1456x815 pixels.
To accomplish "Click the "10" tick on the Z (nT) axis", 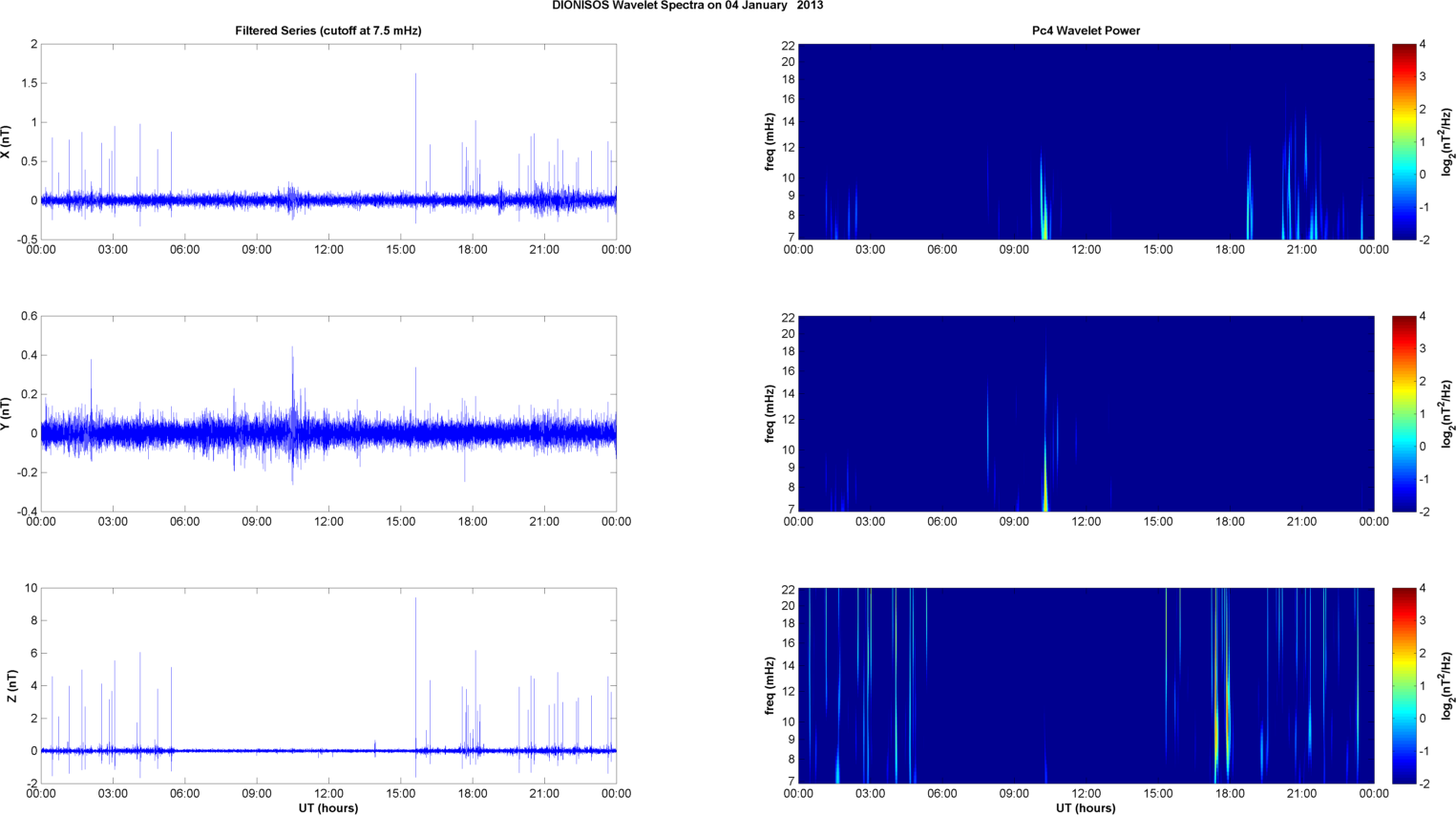I will click(32, 588).
